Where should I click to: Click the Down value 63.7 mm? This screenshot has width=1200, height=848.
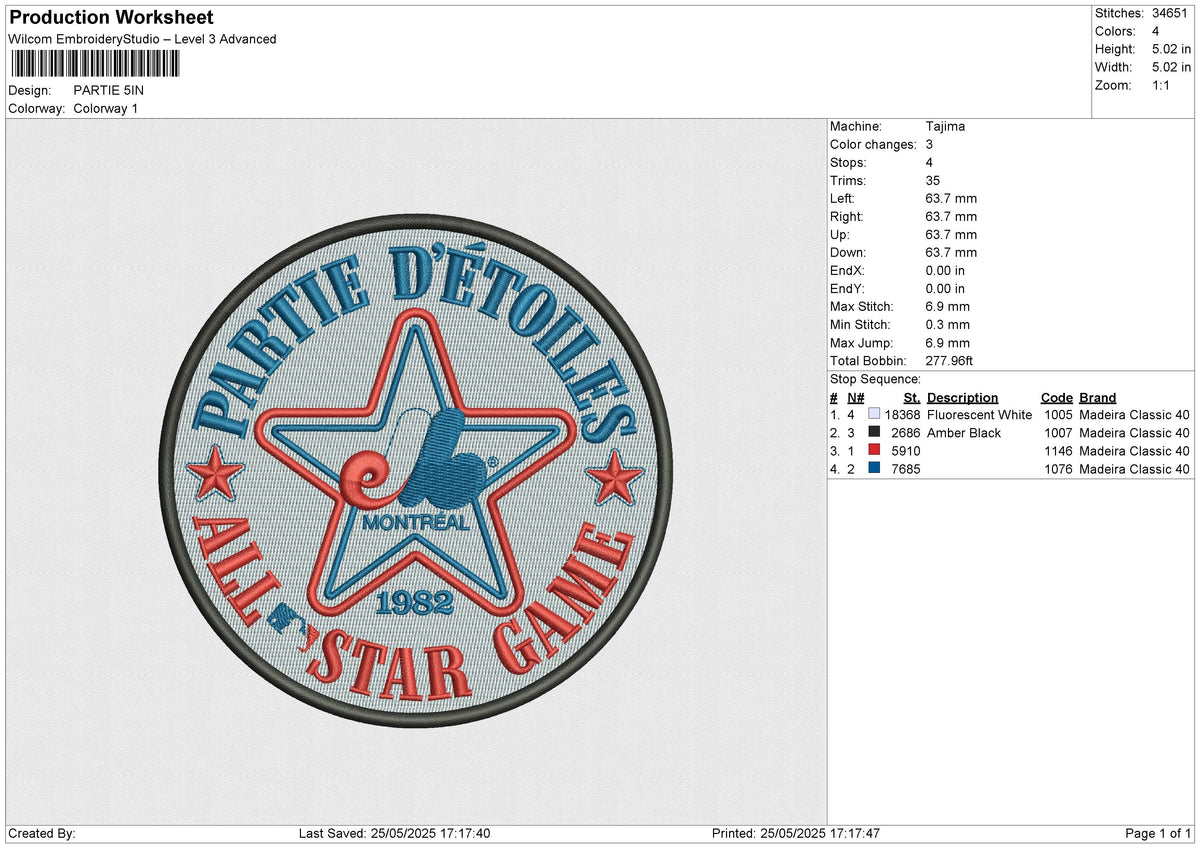(x=952, y=253)
